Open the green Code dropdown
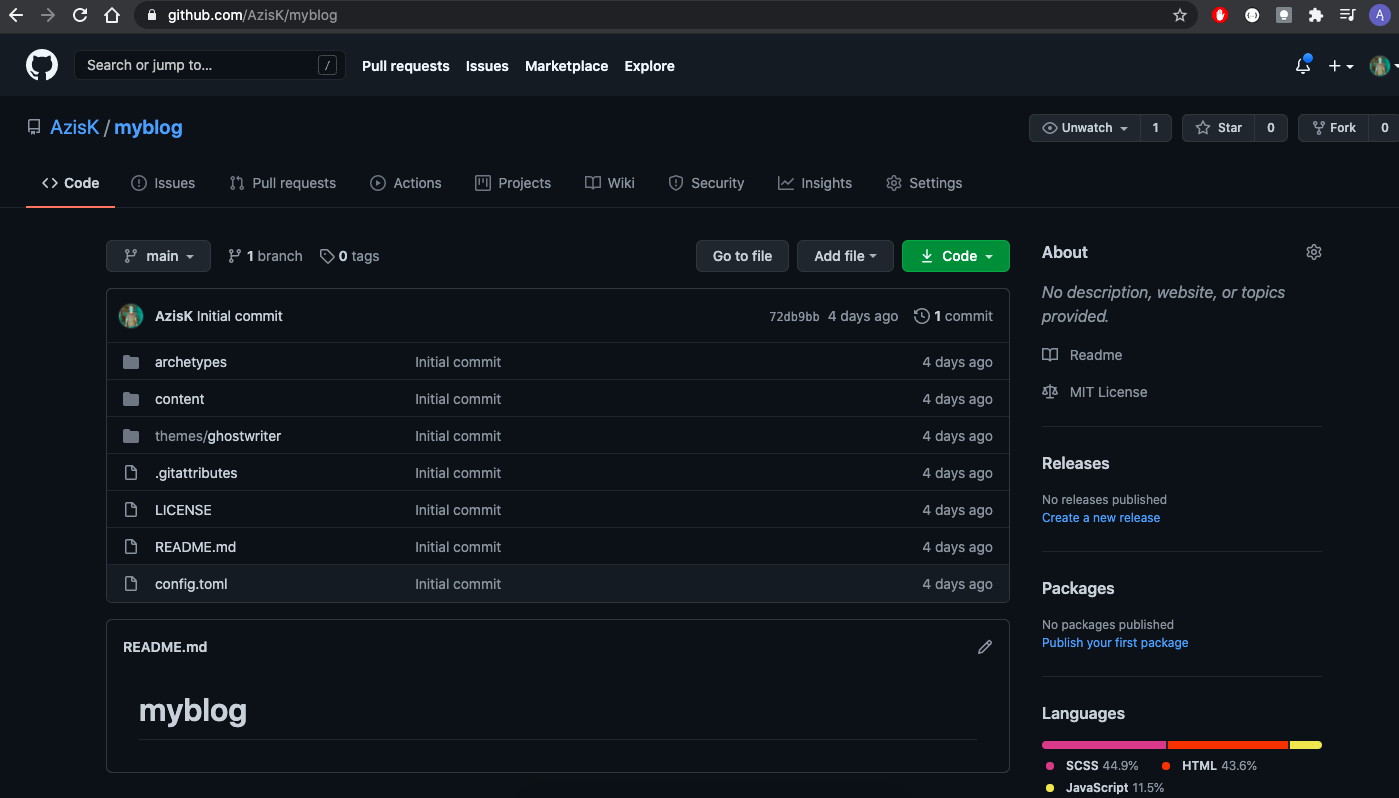This screenshot has height=798, width=1399. [956, 256]
